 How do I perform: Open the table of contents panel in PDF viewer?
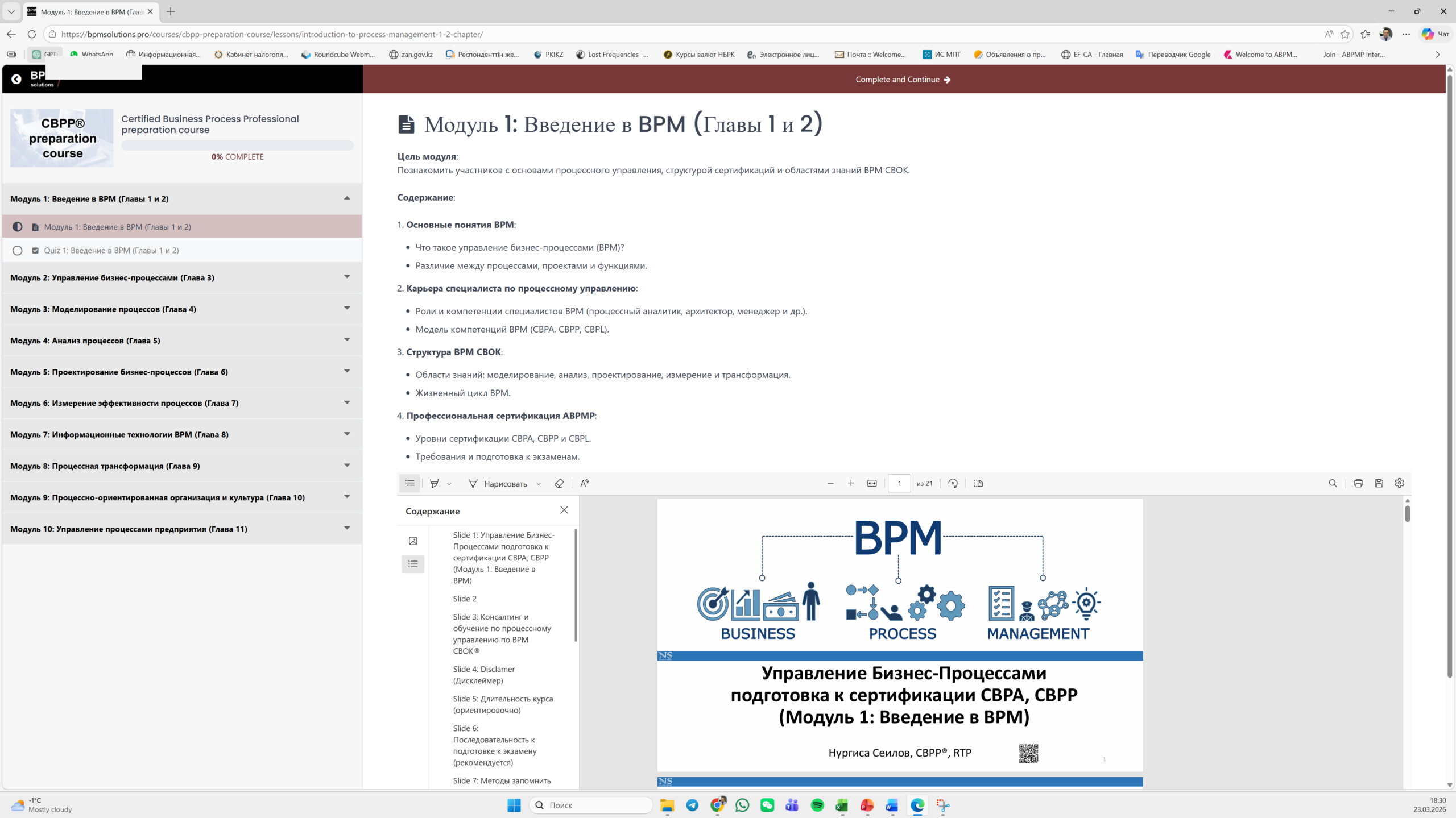[x=410, y=483]
